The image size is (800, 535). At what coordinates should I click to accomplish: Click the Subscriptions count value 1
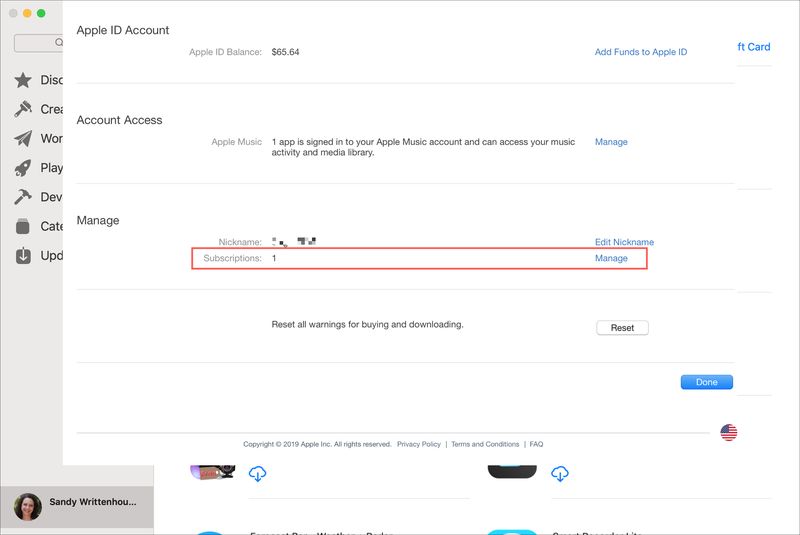pos(274,258)
